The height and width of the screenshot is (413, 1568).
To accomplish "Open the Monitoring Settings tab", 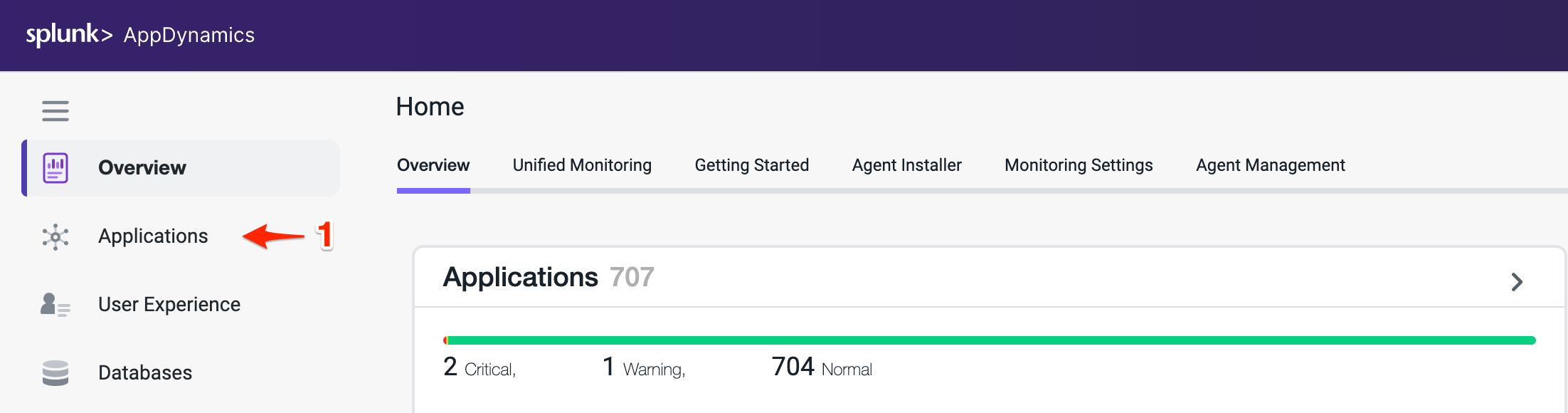I will [x=1079, y=165].
